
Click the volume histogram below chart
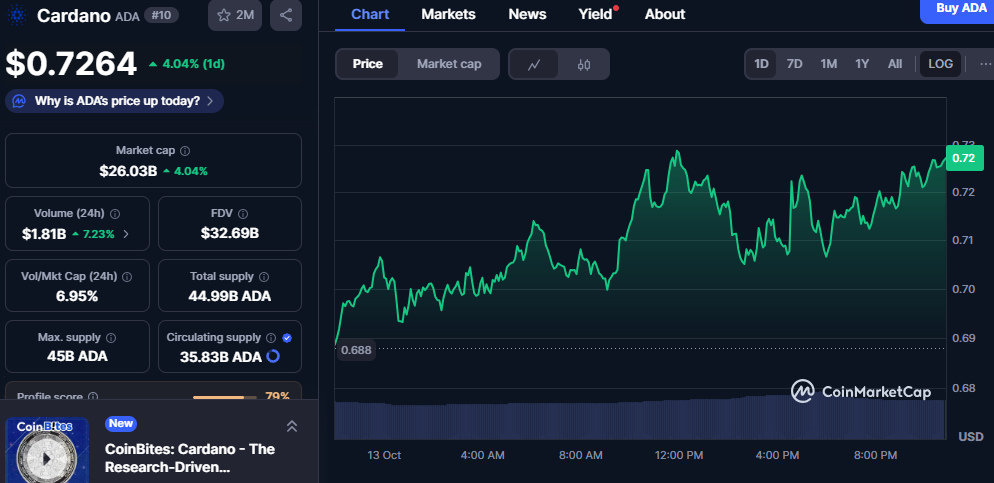[640, 418]
